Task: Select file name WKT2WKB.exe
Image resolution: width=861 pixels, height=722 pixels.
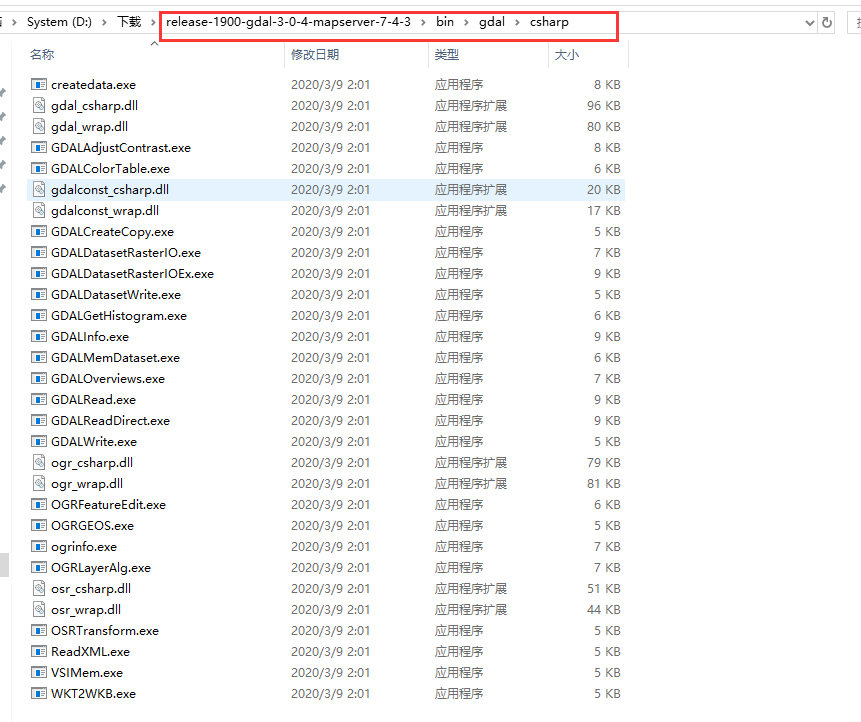Action: coord(93,693)
